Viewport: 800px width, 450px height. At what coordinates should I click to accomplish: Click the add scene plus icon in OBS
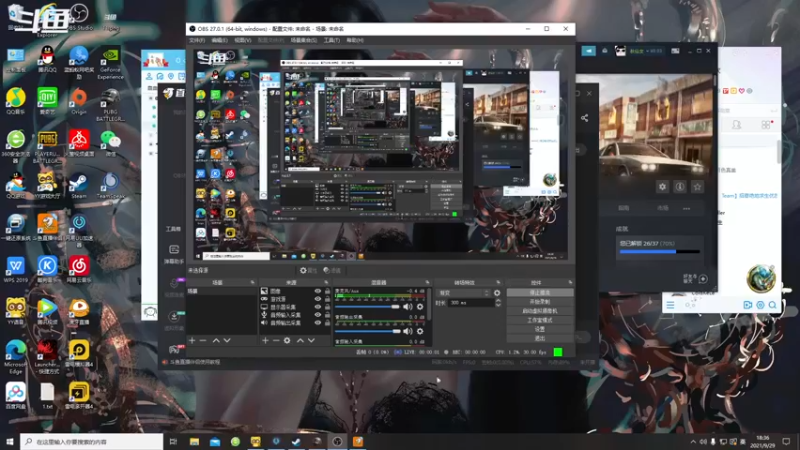tap(192, 340)
